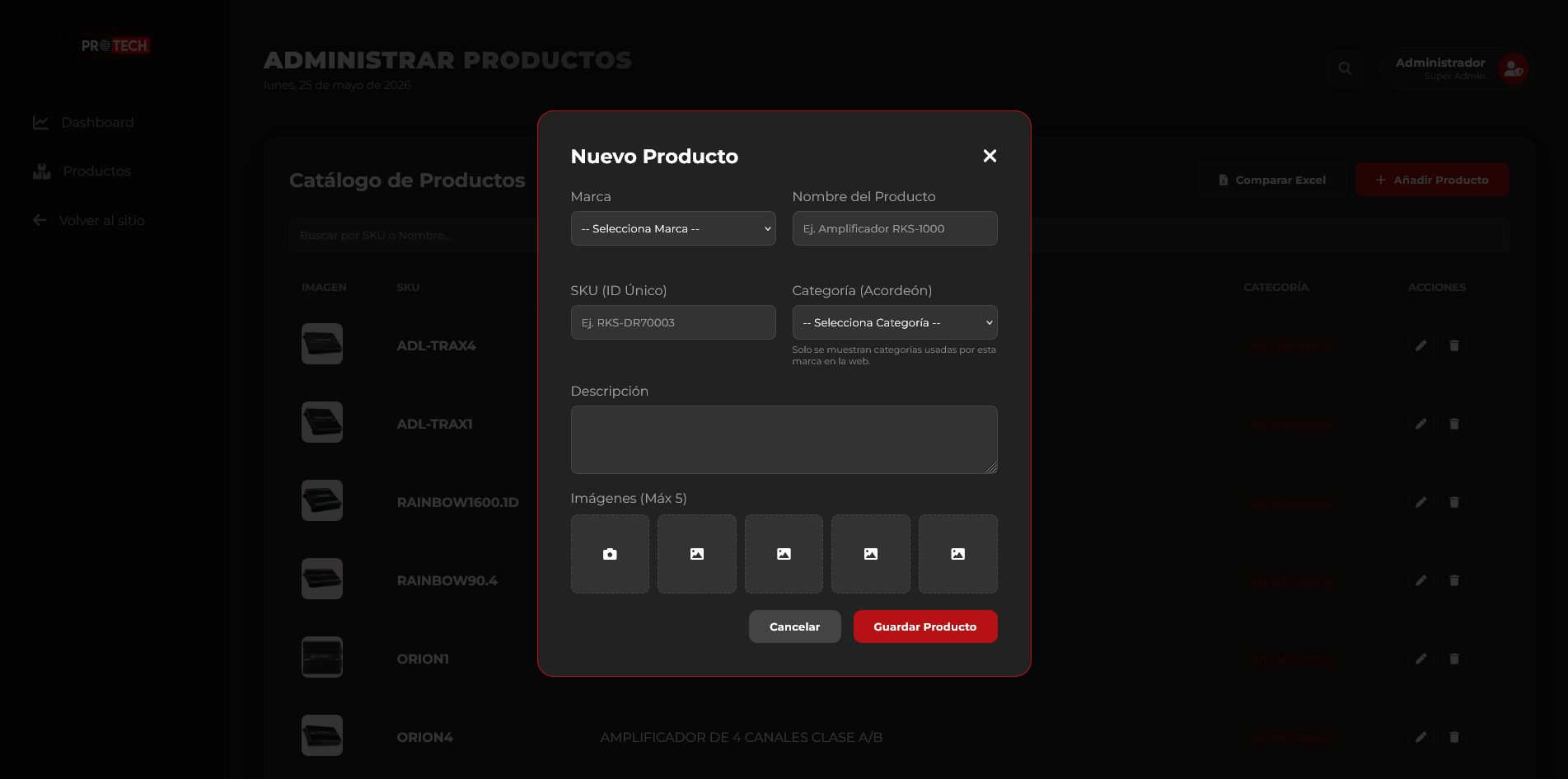Click the ORION4 description AMPLIFICADOR DE 4 CANALES
Screen dimensions: 1568x779
pos(742,737)
